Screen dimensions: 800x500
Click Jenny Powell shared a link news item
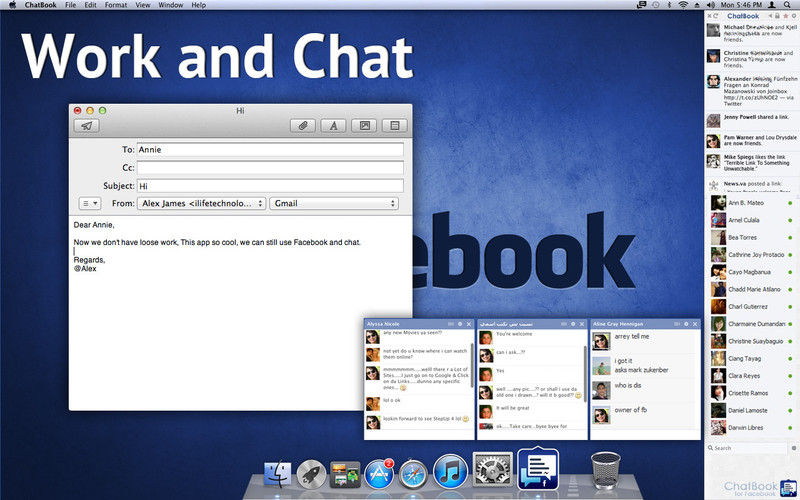click(752, 120)
